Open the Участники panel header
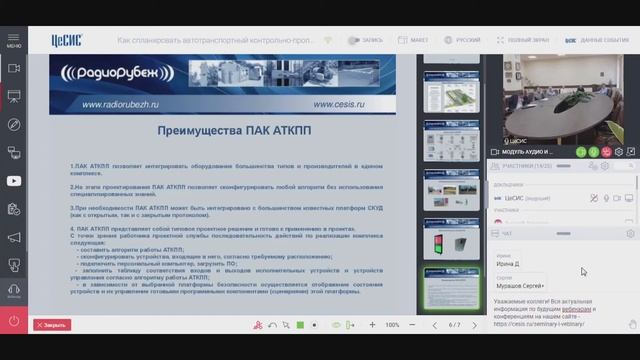640x360 pixels. click(x=527, y=166)
